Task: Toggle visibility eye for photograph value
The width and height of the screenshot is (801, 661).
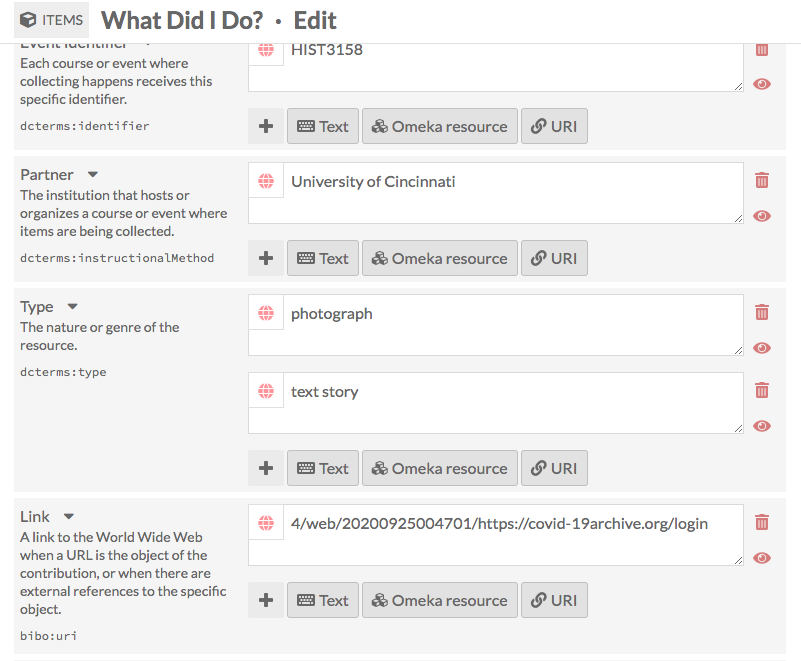Action: click(762, 348)
